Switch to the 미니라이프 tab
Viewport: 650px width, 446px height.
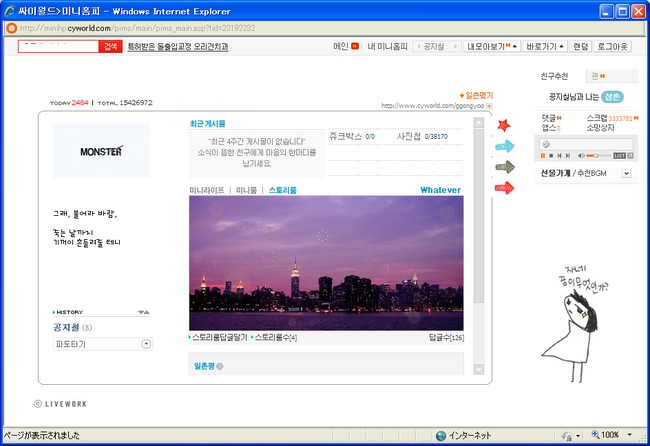tap(206, 190)
